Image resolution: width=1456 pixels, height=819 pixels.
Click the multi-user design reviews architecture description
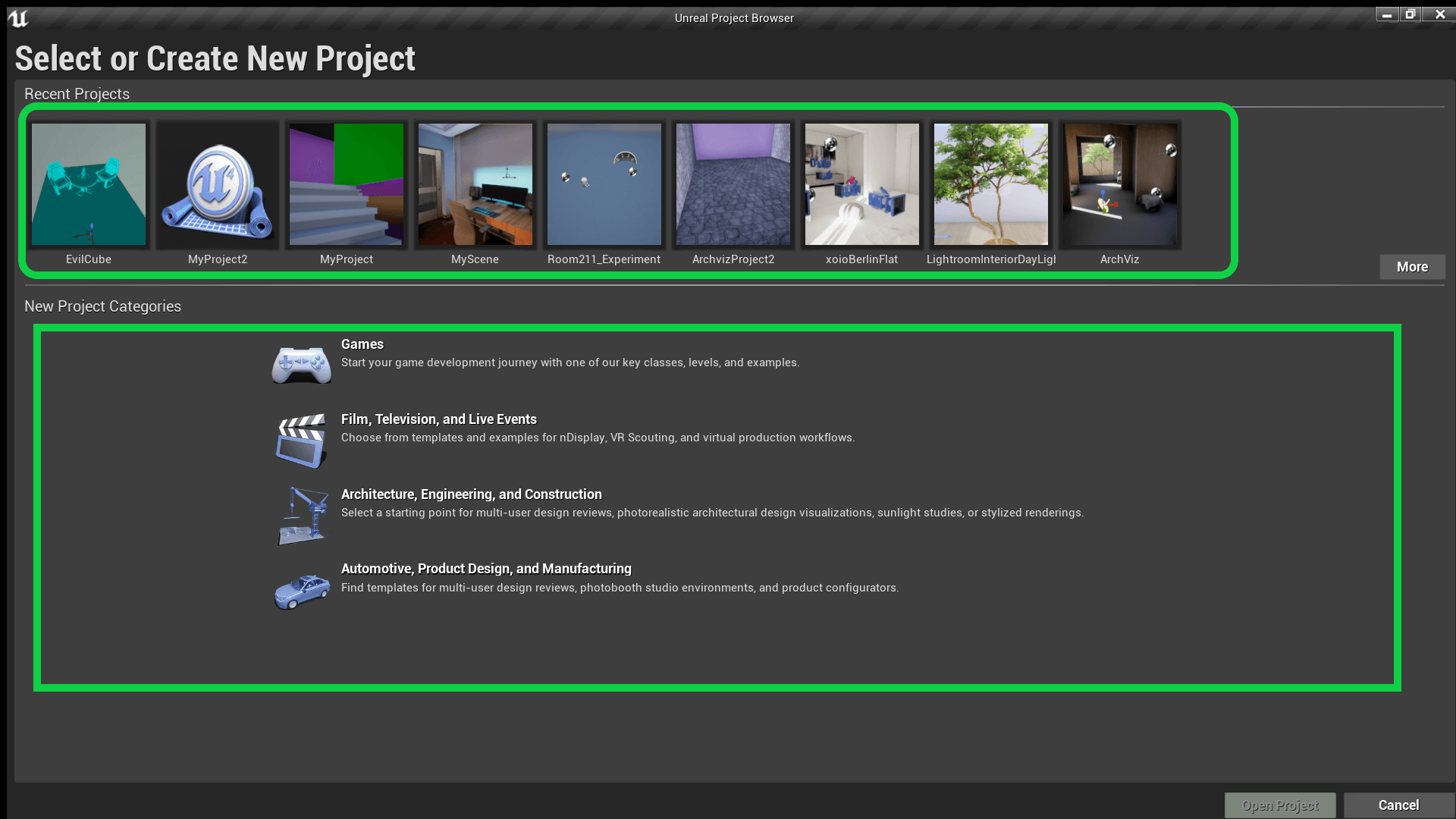(x=713, y=513)
